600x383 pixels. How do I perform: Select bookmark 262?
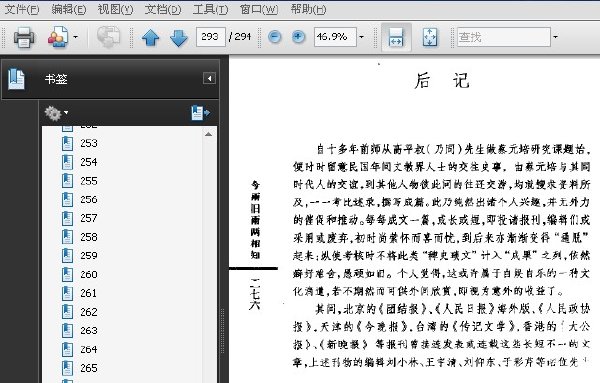pyautogui.click(x=80, y=312)
